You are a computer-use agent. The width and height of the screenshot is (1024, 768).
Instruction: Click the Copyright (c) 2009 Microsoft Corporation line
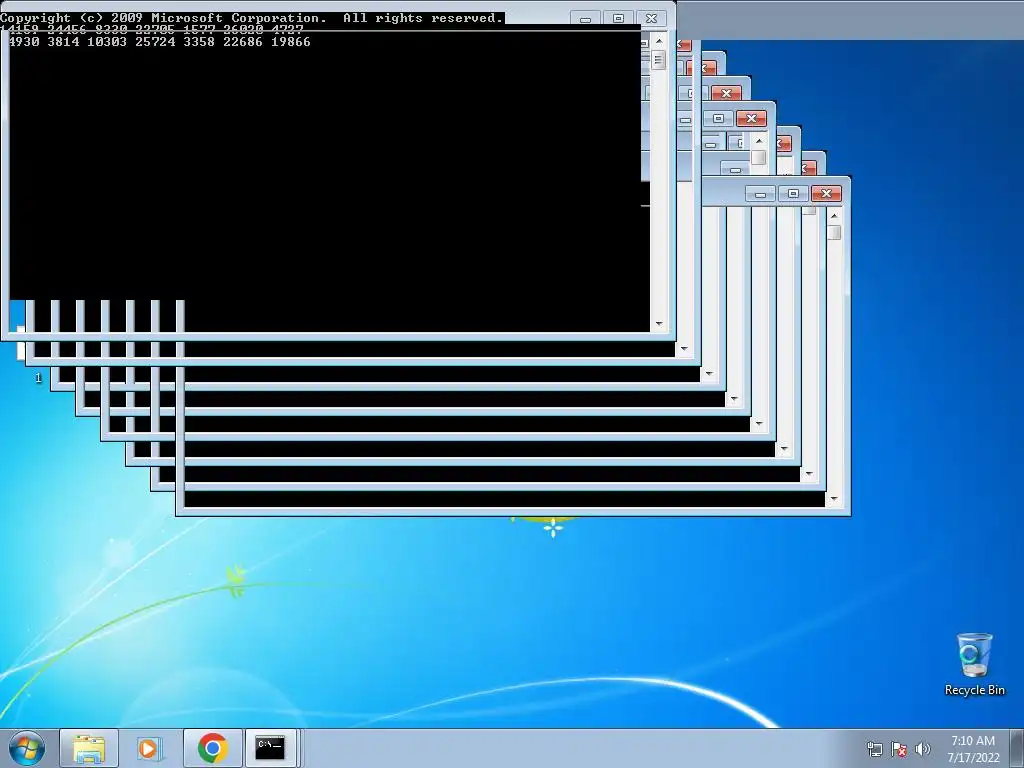tap(251, 18)
